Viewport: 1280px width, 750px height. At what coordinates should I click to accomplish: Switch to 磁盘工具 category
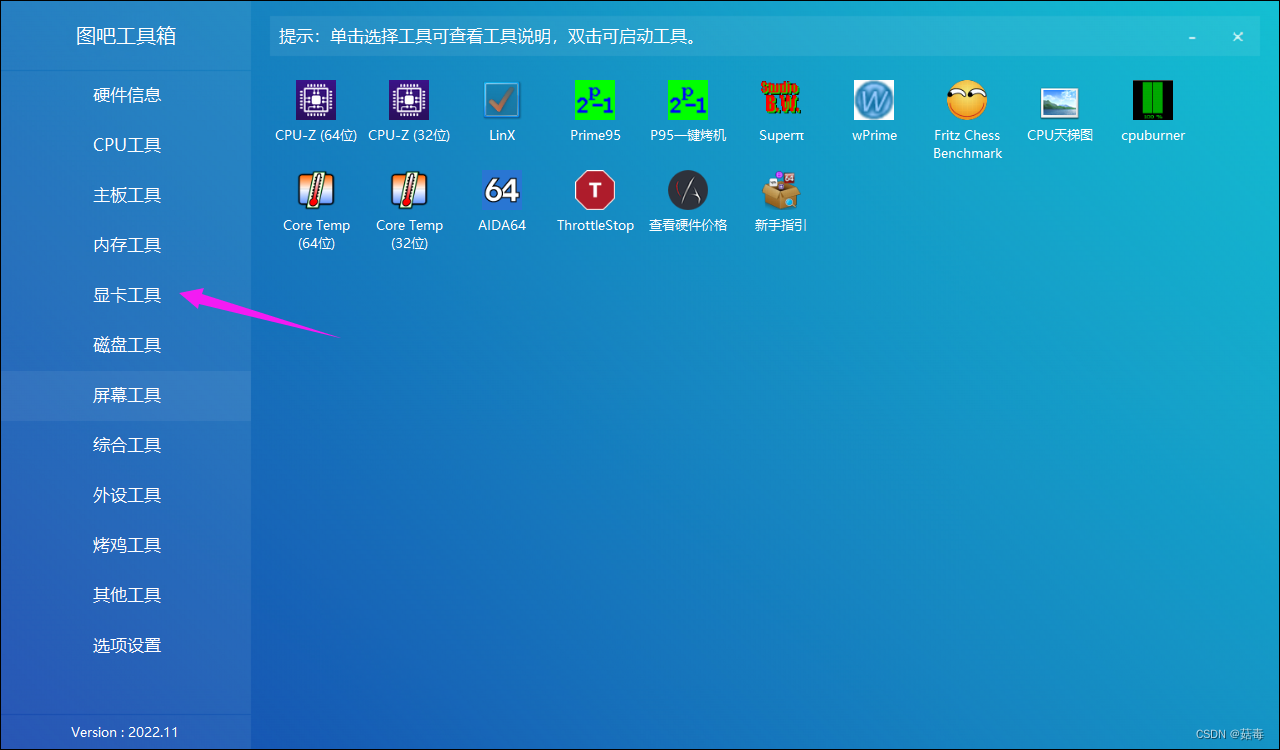[126, 346]
